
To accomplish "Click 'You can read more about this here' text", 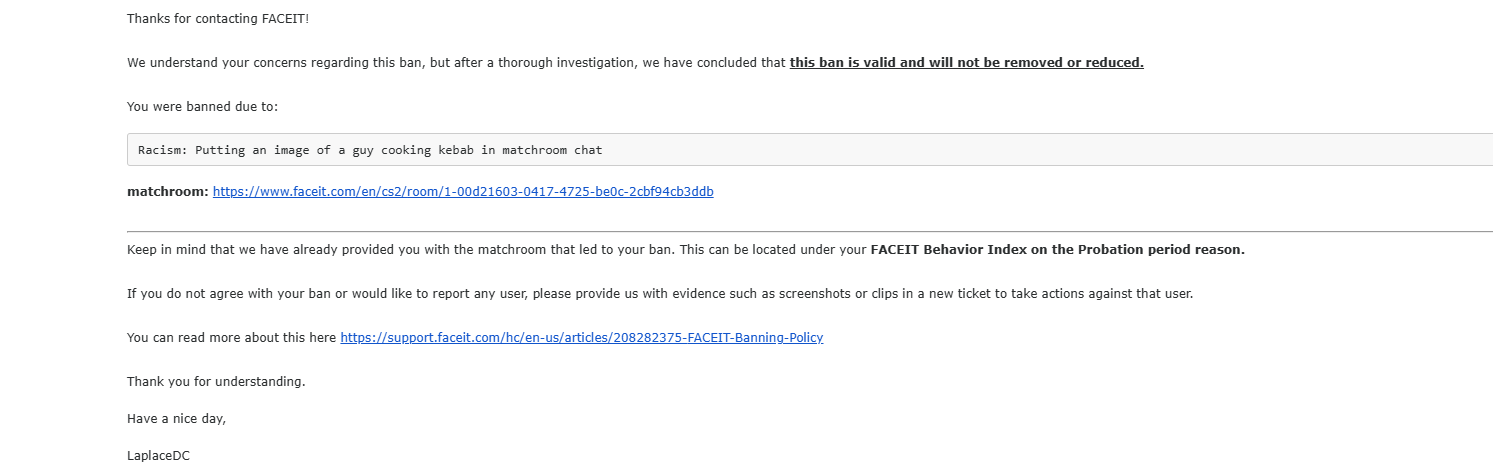I will pyautogui.click(x=231, y=337).
